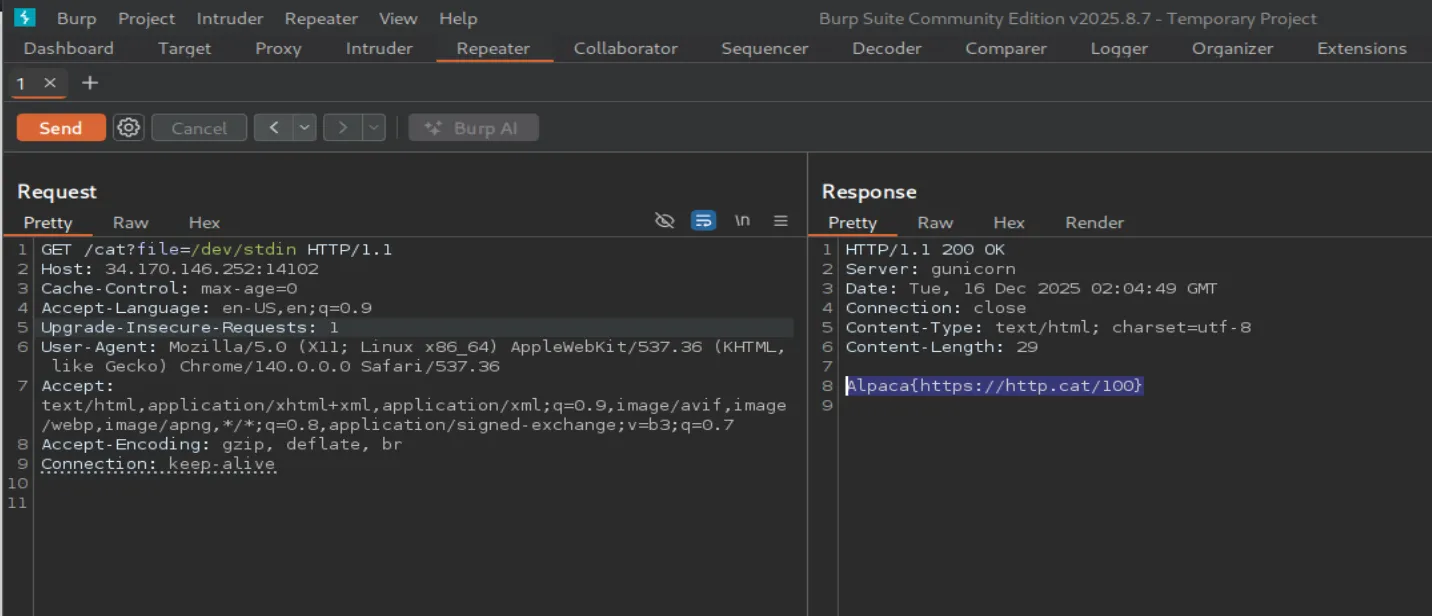The image size is (1432, 616).
Task: Expand the back history dropdown arrow
Action: pyautogui.click(x=304, y=128)
